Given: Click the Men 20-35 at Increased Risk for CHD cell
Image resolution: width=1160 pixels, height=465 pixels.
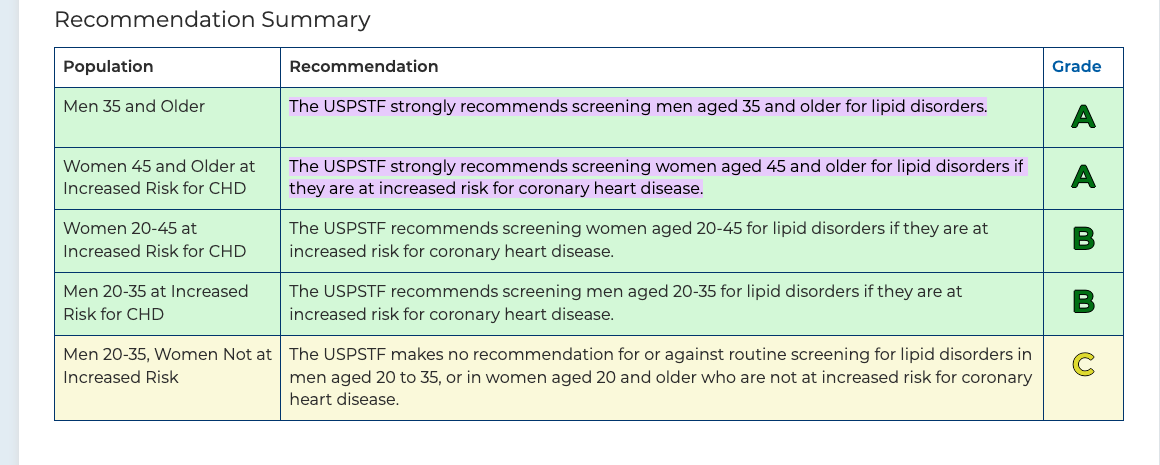Looking at the screenshot, I should (155, 302).
